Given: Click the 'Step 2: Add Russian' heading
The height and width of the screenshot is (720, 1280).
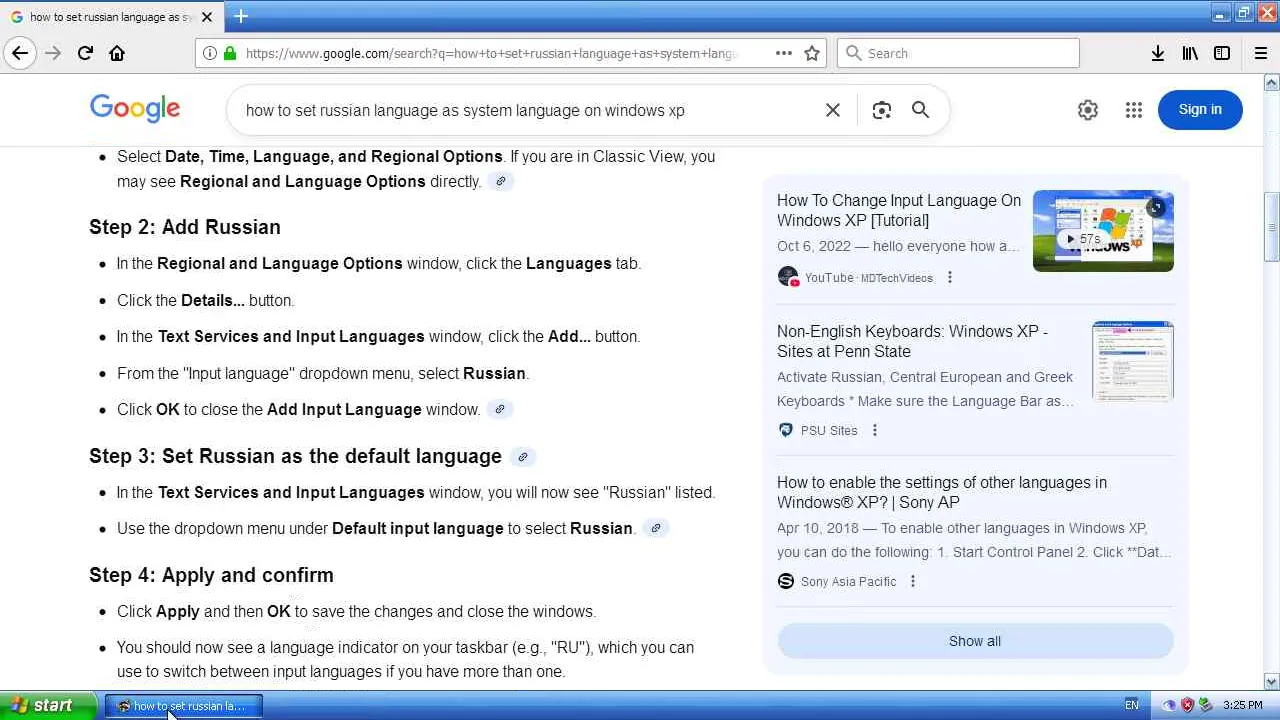Looking at the screenshot, I should click(x=185, y=227).
